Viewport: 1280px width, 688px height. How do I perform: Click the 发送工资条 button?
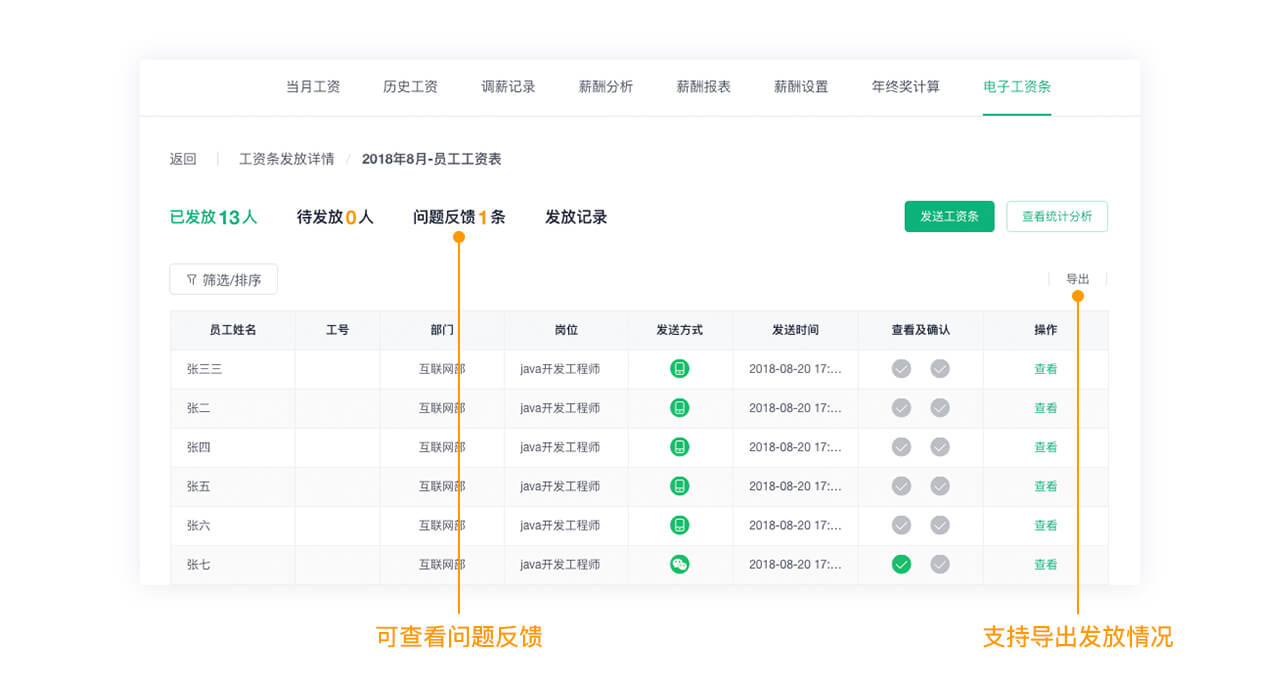pos(949,216)
